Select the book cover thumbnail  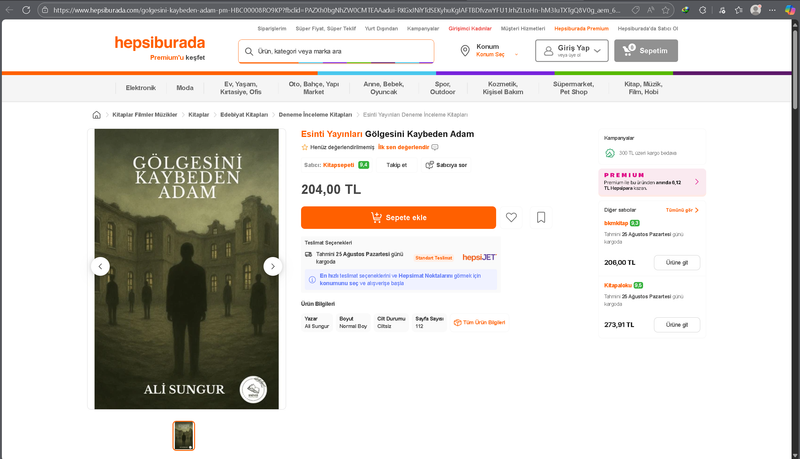184,436
